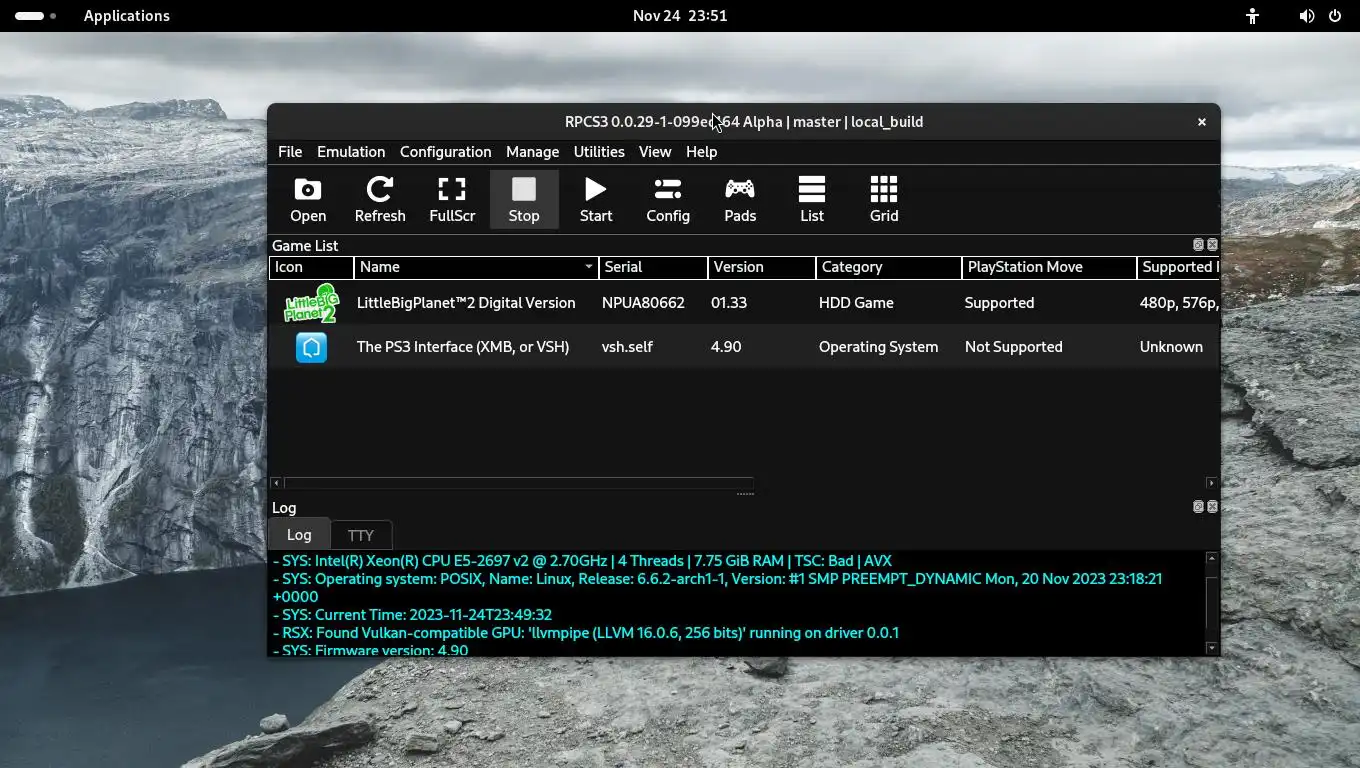Open the volume system menu icon
Image resolution: width=1360 pixels, height=768 pixels.
1306,16
